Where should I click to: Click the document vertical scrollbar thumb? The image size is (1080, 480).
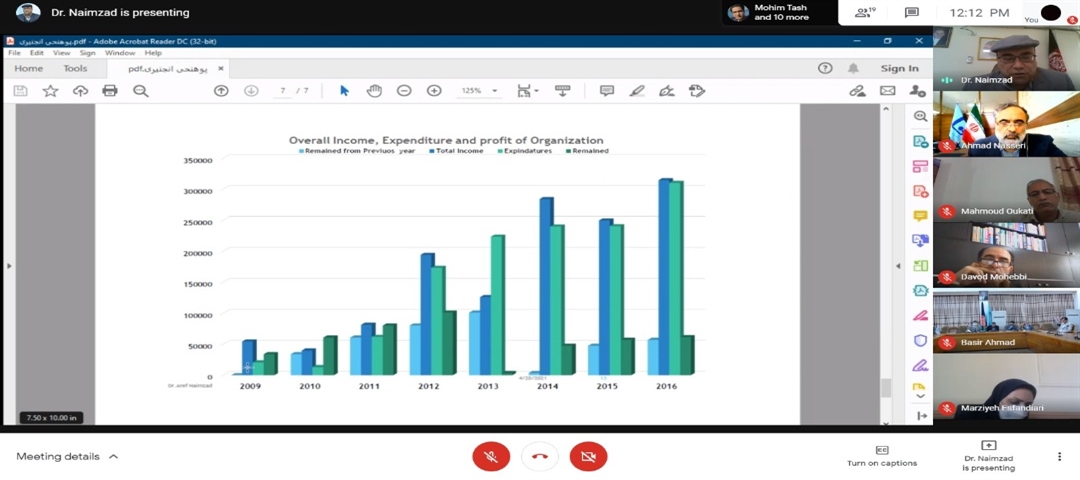point(886,387)
